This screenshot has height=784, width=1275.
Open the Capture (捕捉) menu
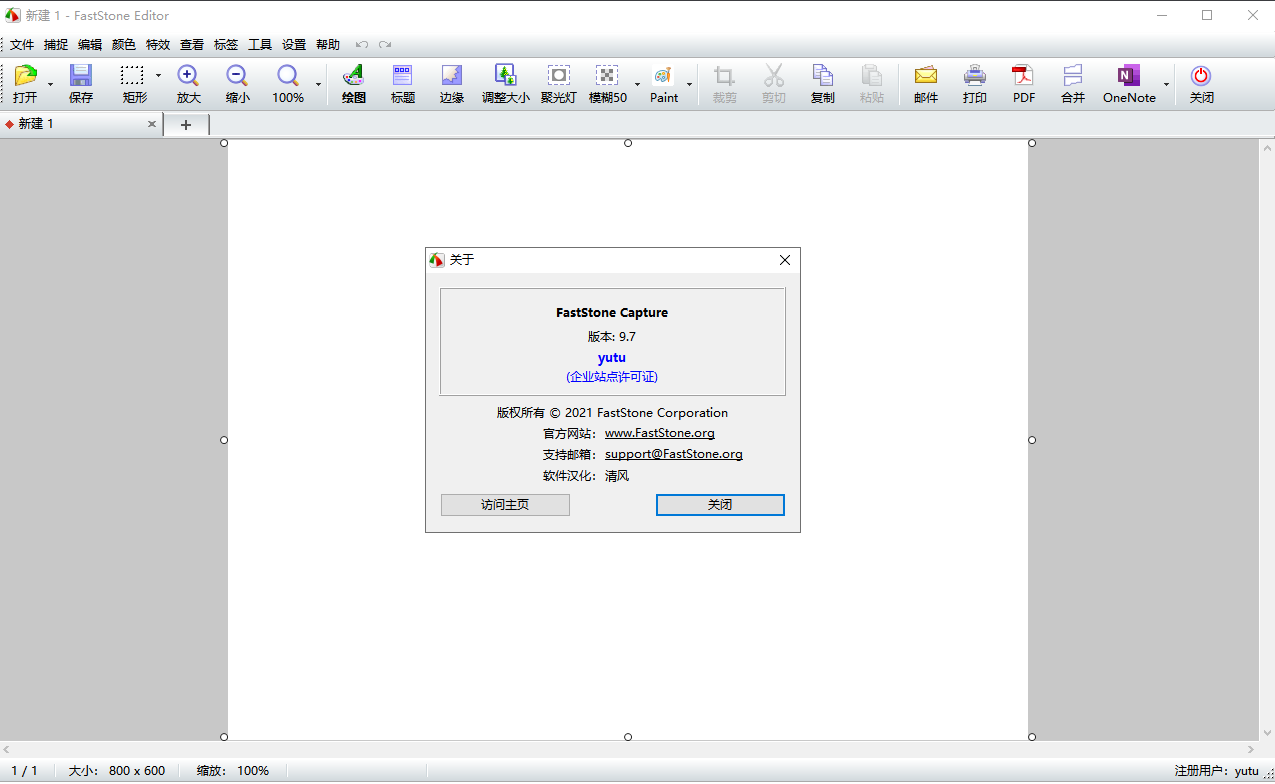56,45
